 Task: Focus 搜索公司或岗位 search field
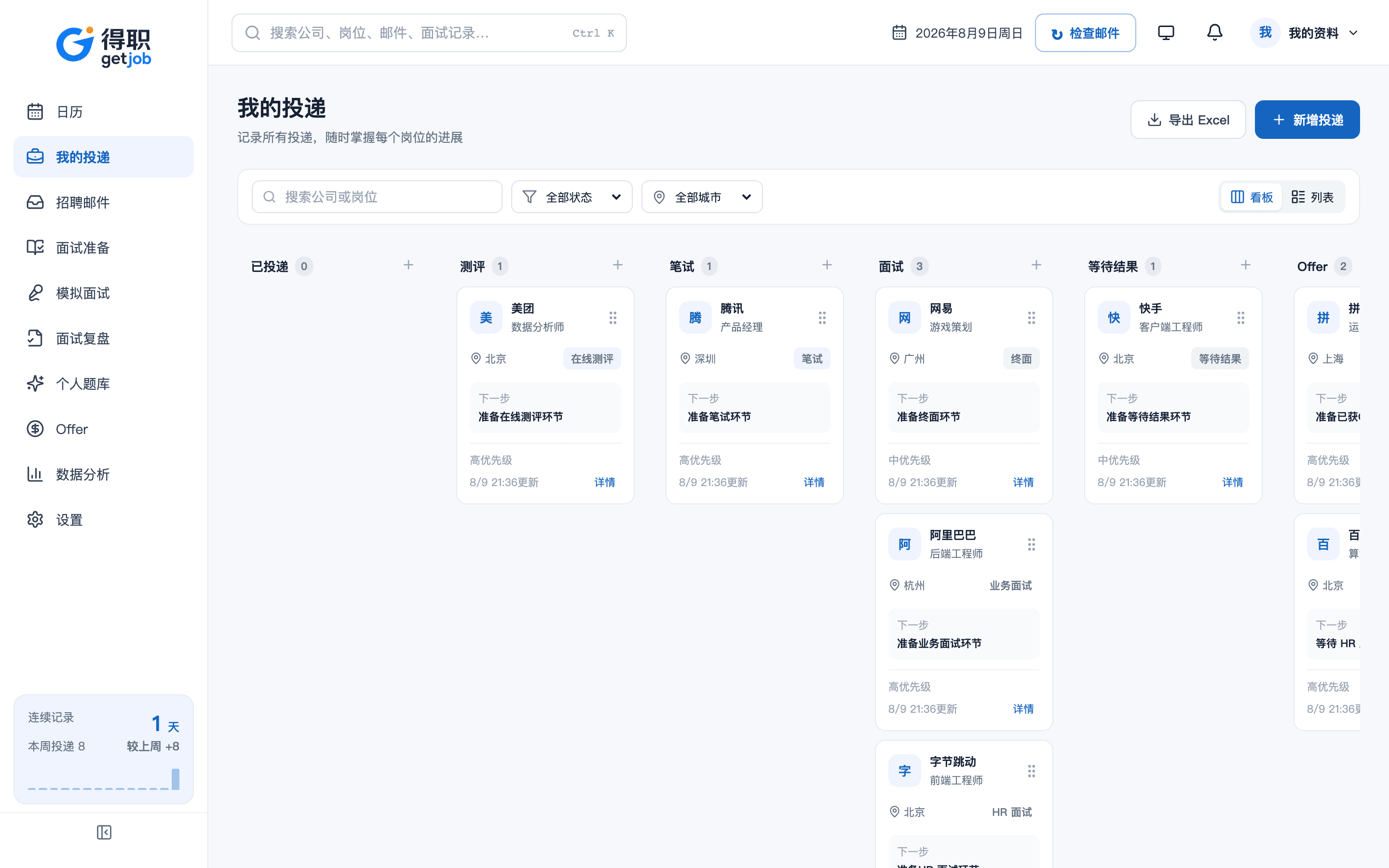click(x=377, y=197)
